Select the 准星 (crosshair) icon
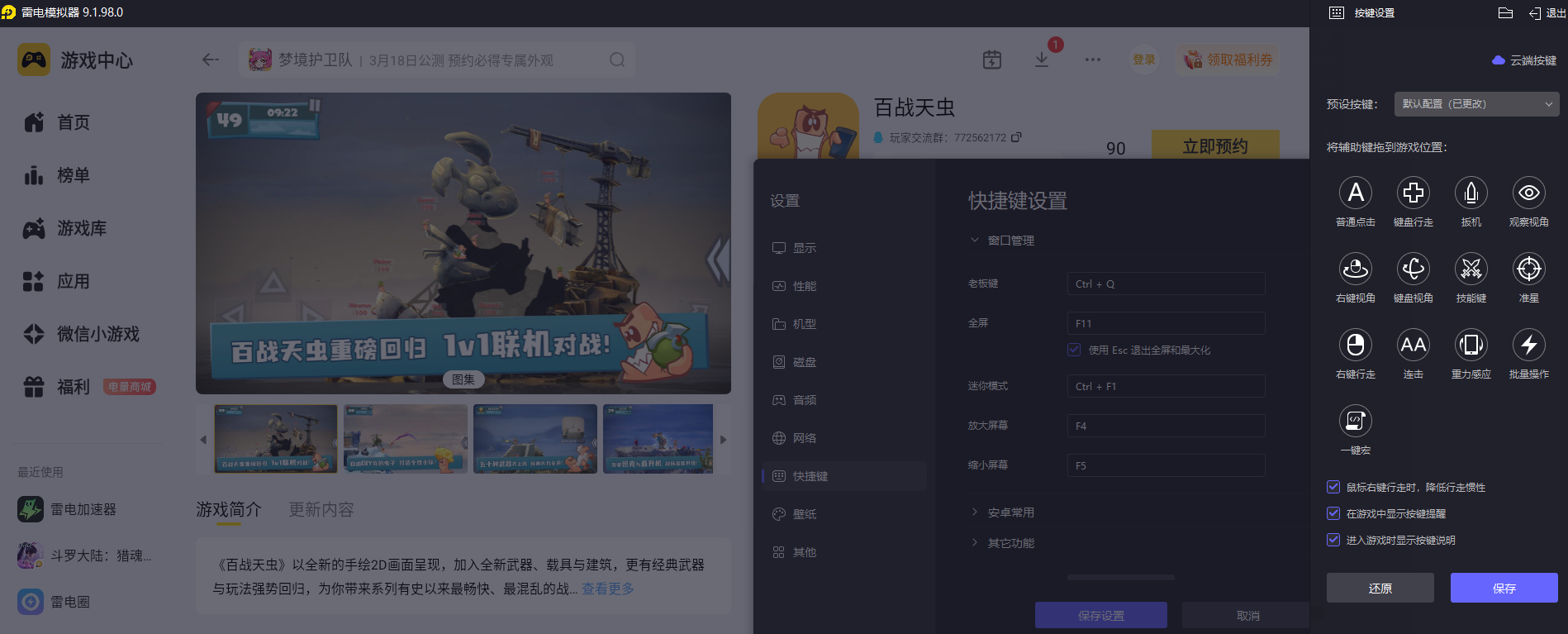 [x=1529, y=269]
